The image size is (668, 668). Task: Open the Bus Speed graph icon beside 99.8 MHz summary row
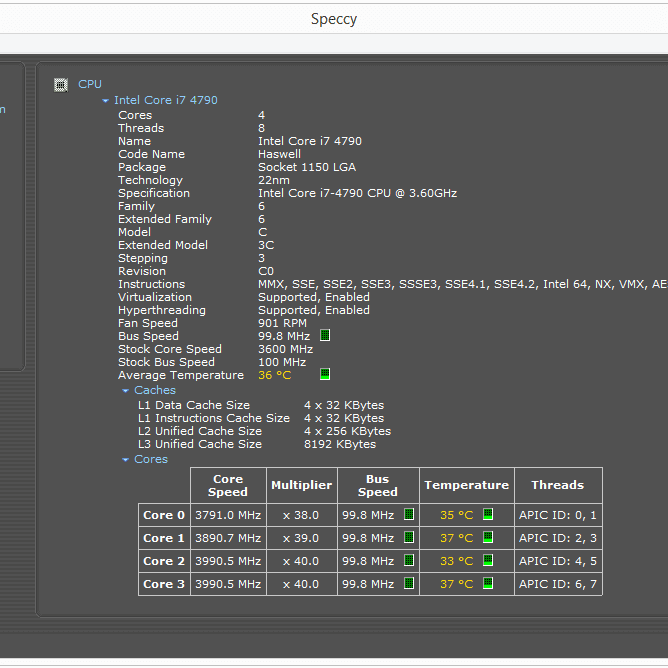click(x=325, y=335)
